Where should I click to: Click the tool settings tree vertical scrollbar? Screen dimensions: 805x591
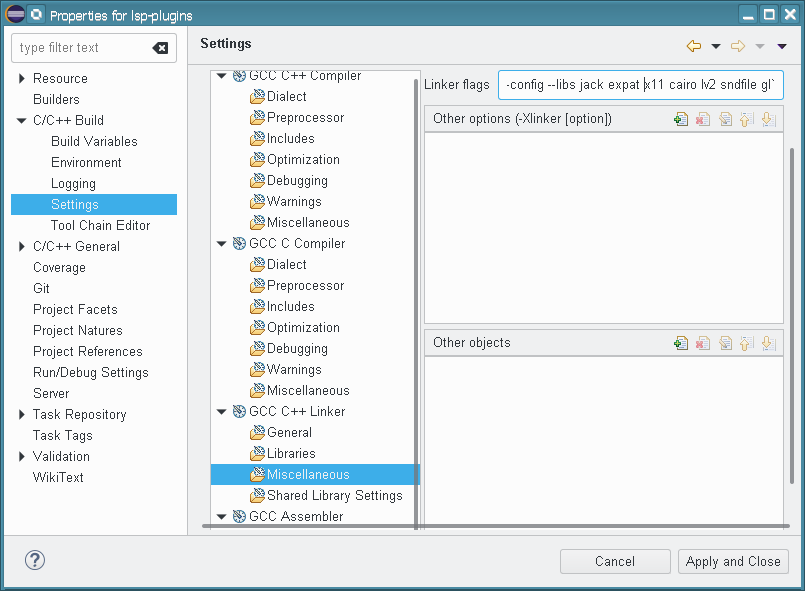click(416, 300)
